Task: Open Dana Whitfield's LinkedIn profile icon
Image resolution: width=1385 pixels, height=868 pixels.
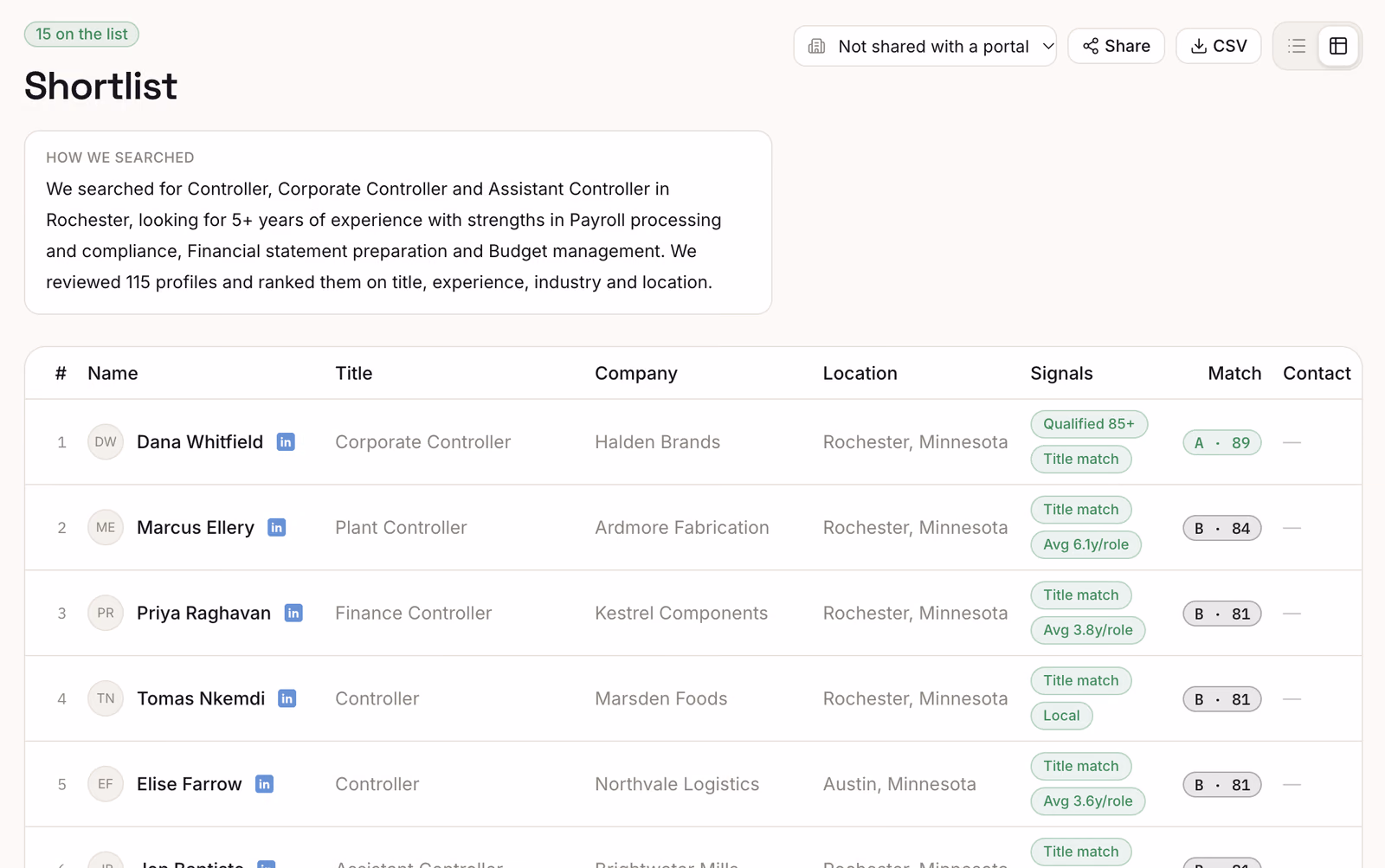Action: pos(286,442)
